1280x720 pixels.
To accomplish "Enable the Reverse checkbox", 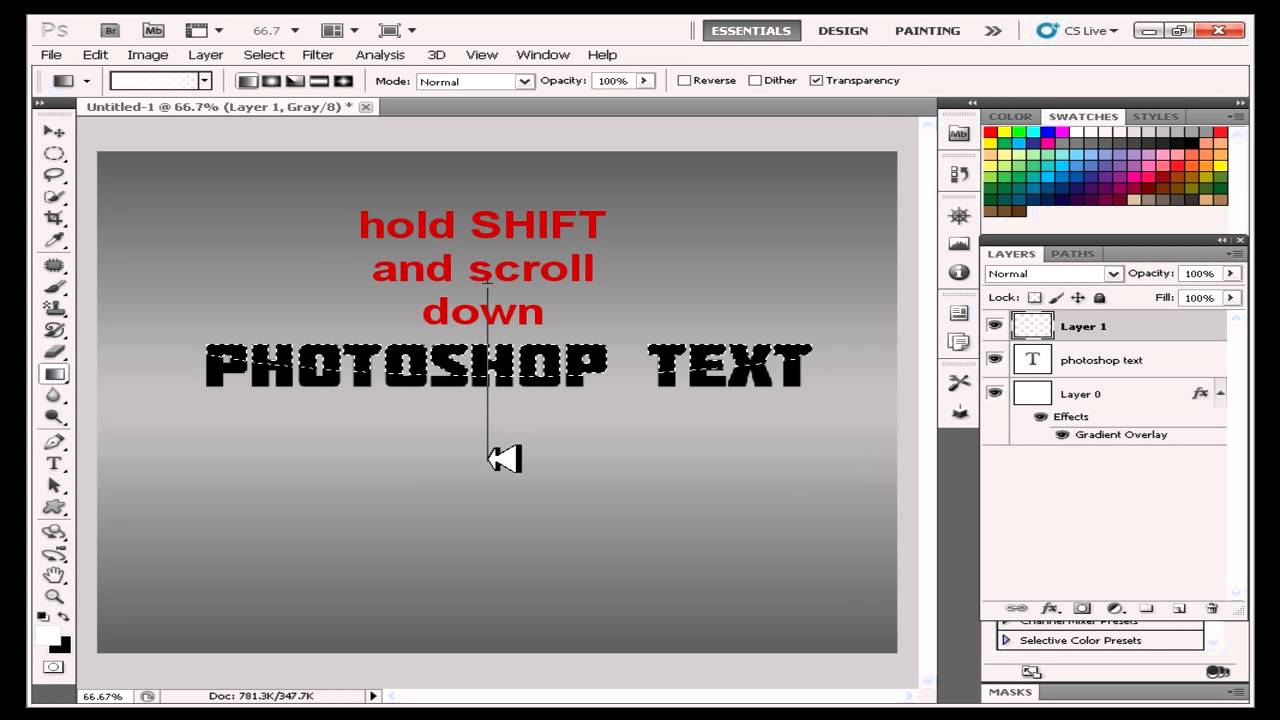I will pos(684,81).
